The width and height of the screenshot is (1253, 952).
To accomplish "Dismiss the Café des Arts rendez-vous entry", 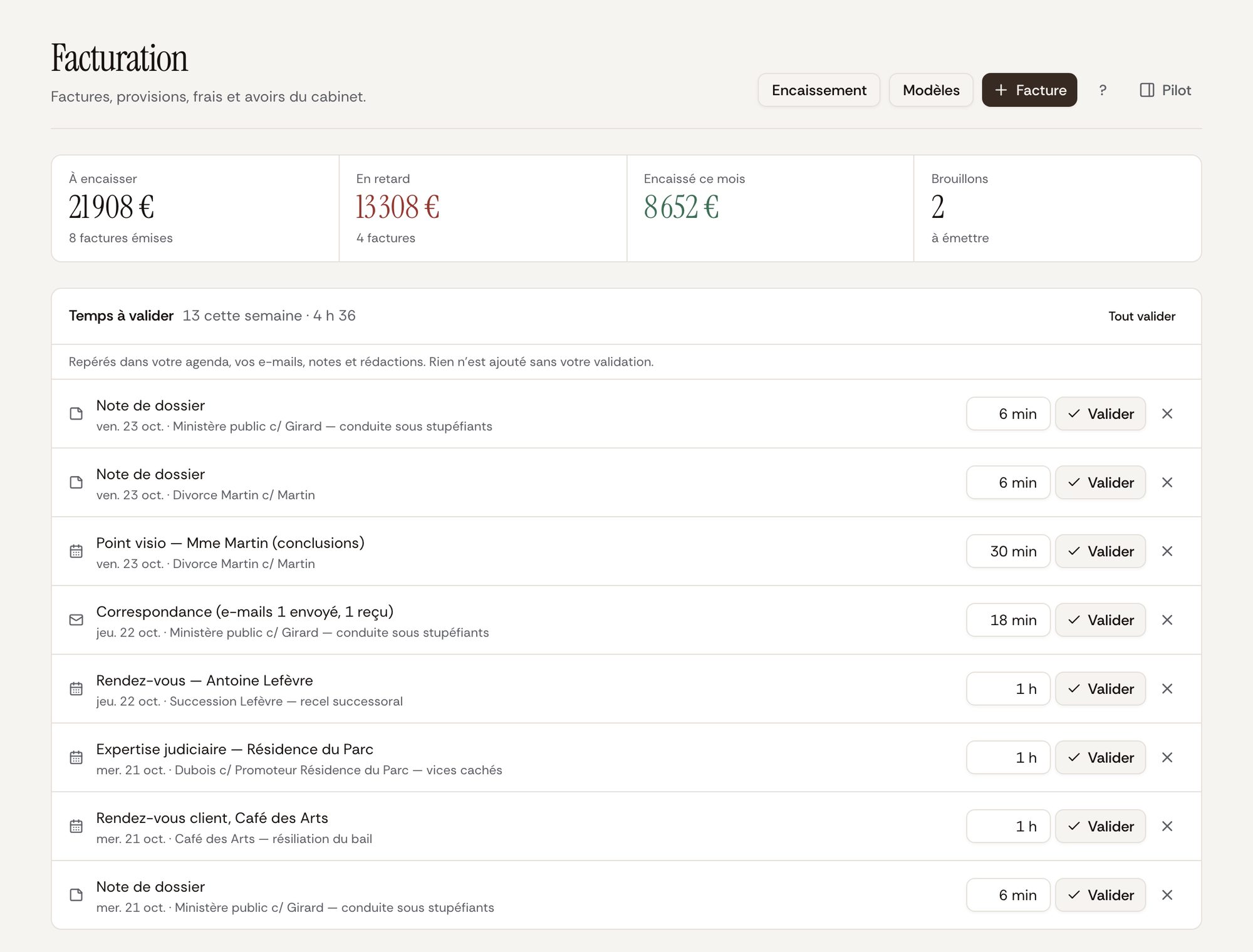I will click(x=1167, y=826).
